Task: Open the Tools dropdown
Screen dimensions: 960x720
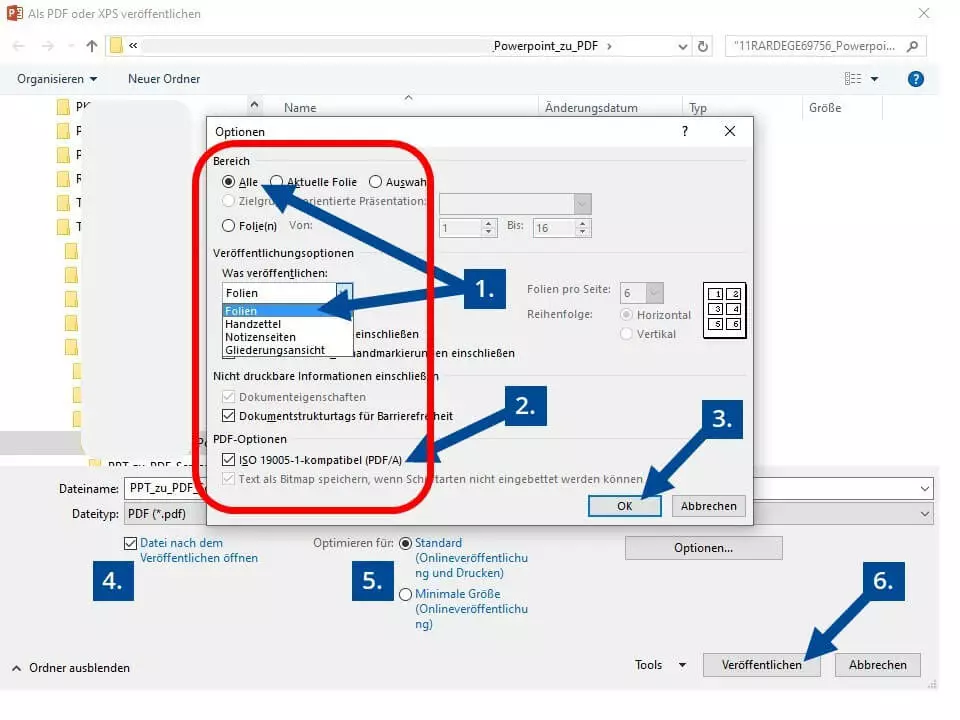Action: (x=660, y=665)
